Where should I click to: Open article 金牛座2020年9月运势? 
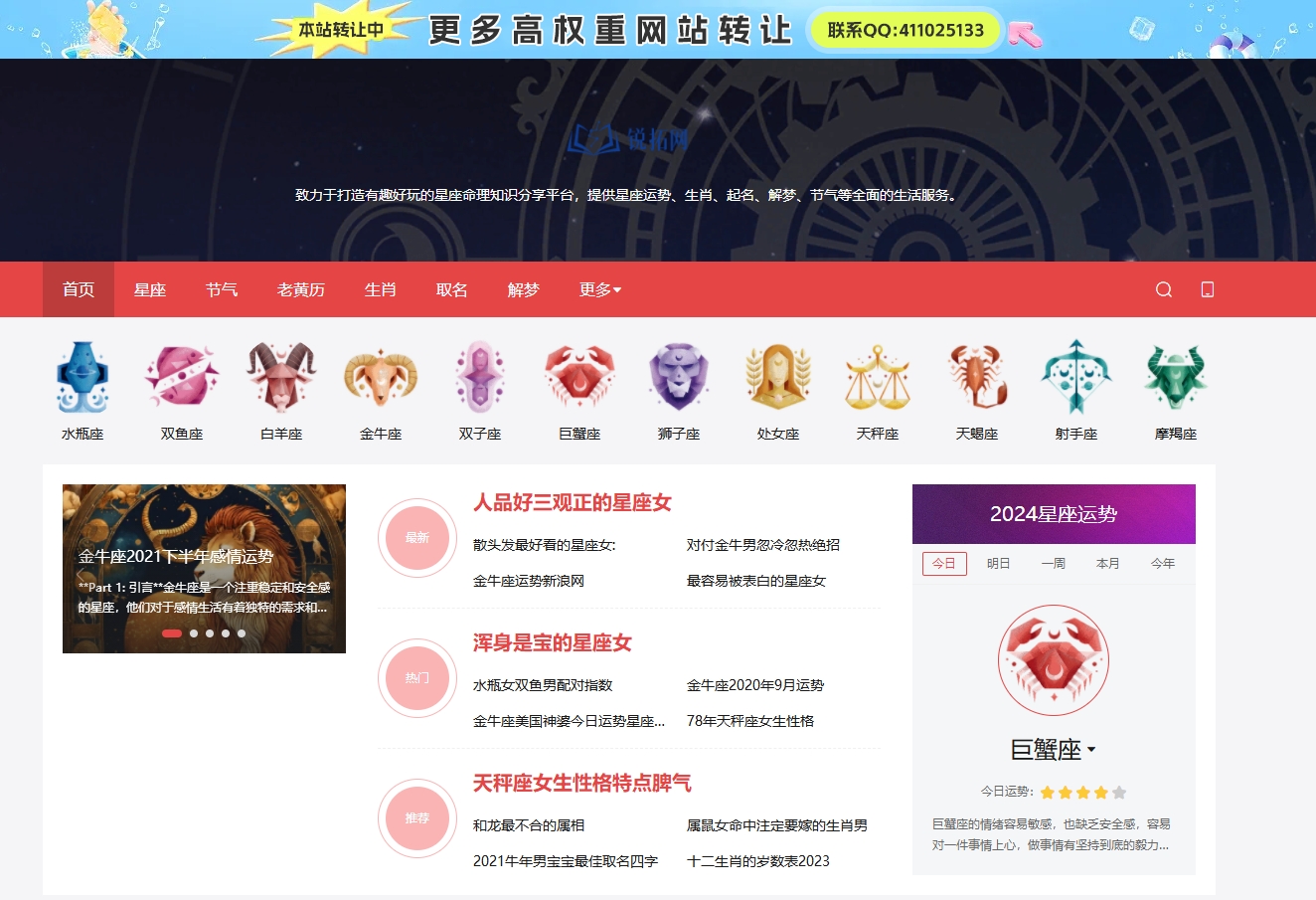[x=755, y=685]
